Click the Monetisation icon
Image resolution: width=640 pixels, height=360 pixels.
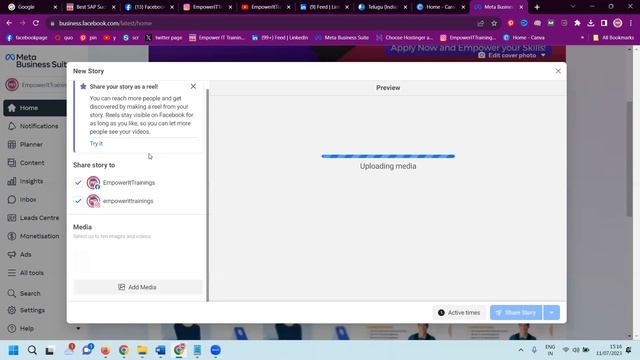tap(12, 236)
